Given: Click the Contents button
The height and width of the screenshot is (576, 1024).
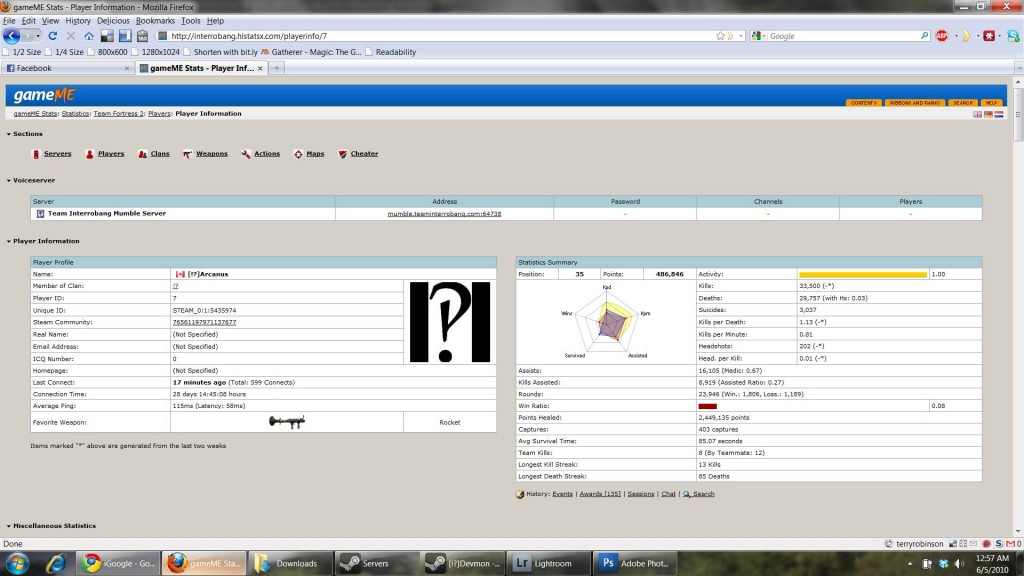Looking at the screenshot, I should tap(863, 103).
